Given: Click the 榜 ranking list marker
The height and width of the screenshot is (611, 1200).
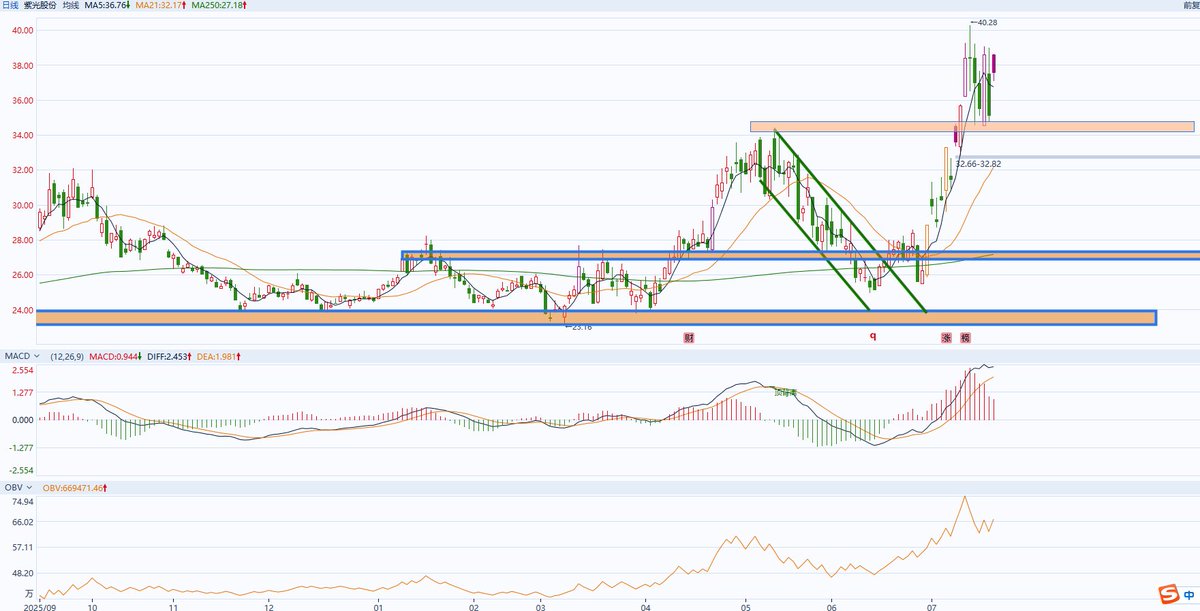Looking at the screenshot, I should click(x=965, y=338).
